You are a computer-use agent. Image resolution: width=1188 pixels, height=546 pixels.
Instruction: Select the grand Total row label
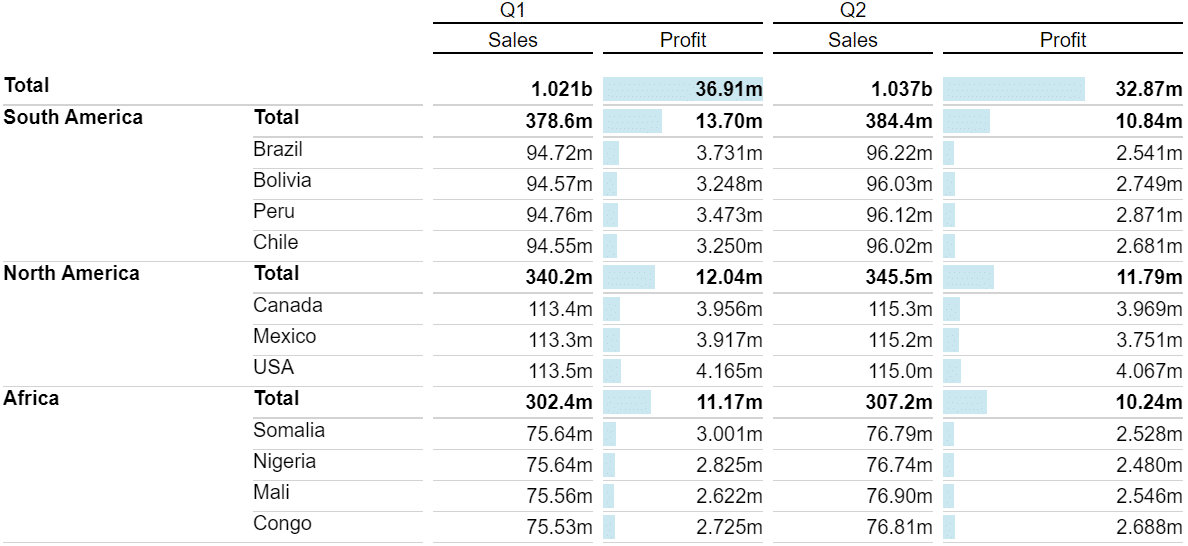(x=27, y=85)
